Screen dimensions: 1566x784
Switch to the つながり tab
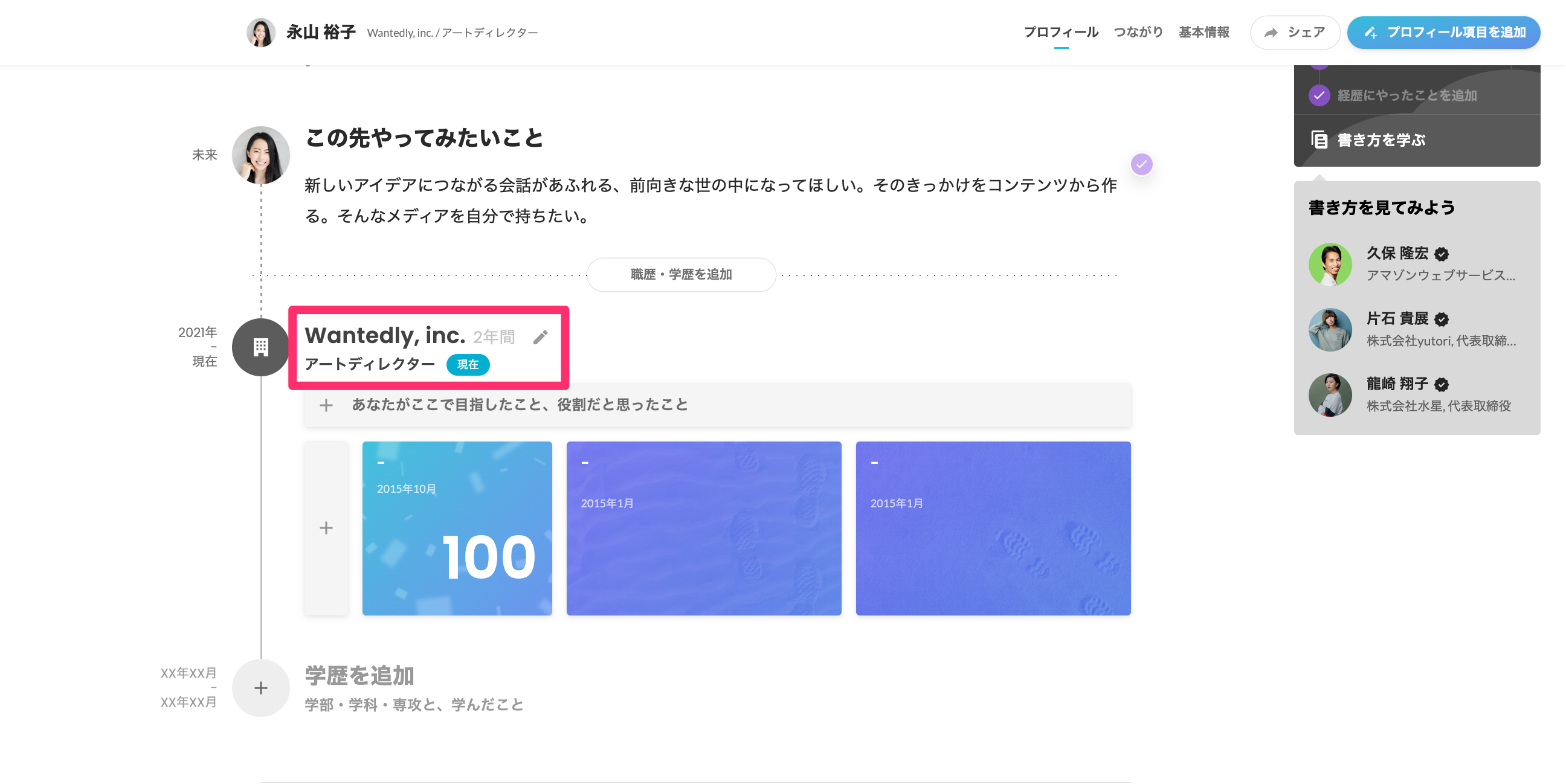1138,32
